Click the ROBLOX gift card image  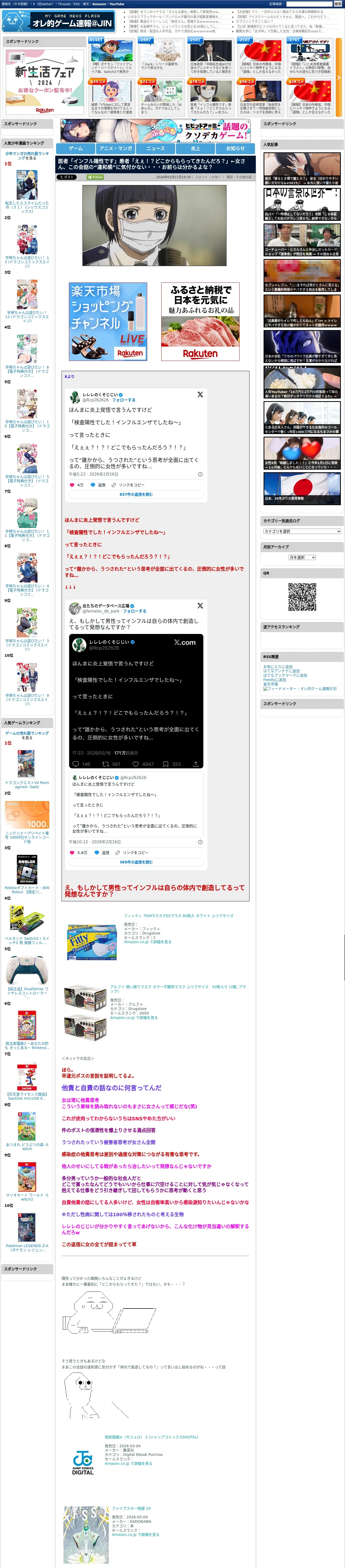[x=27, y=869]
